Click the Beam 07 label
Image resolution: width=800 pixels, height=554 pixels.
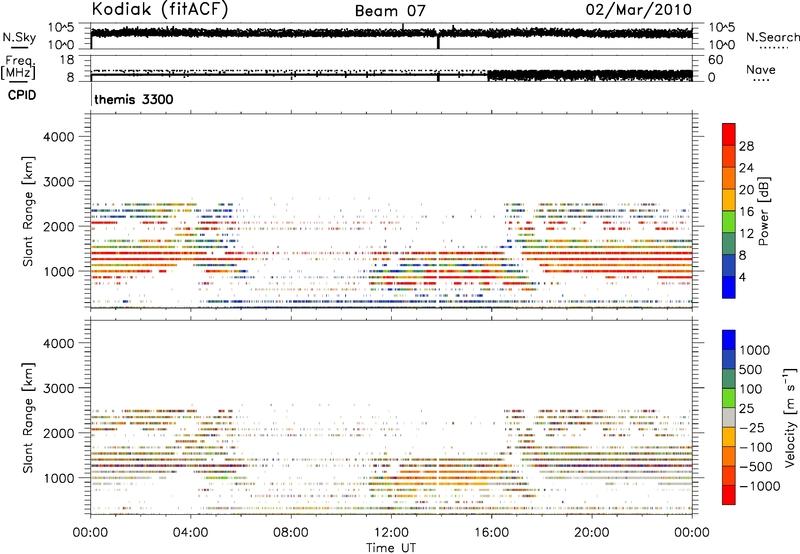(x=390, y=11)
